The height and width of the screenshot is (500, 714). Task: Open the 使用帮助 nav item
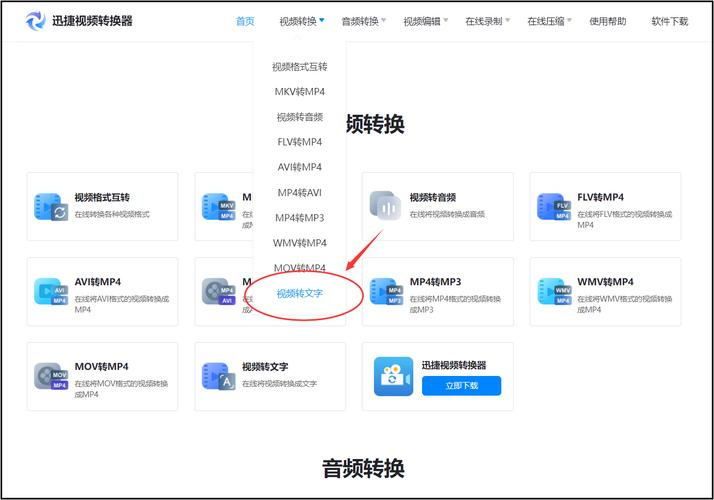click(x=607, y=21)
